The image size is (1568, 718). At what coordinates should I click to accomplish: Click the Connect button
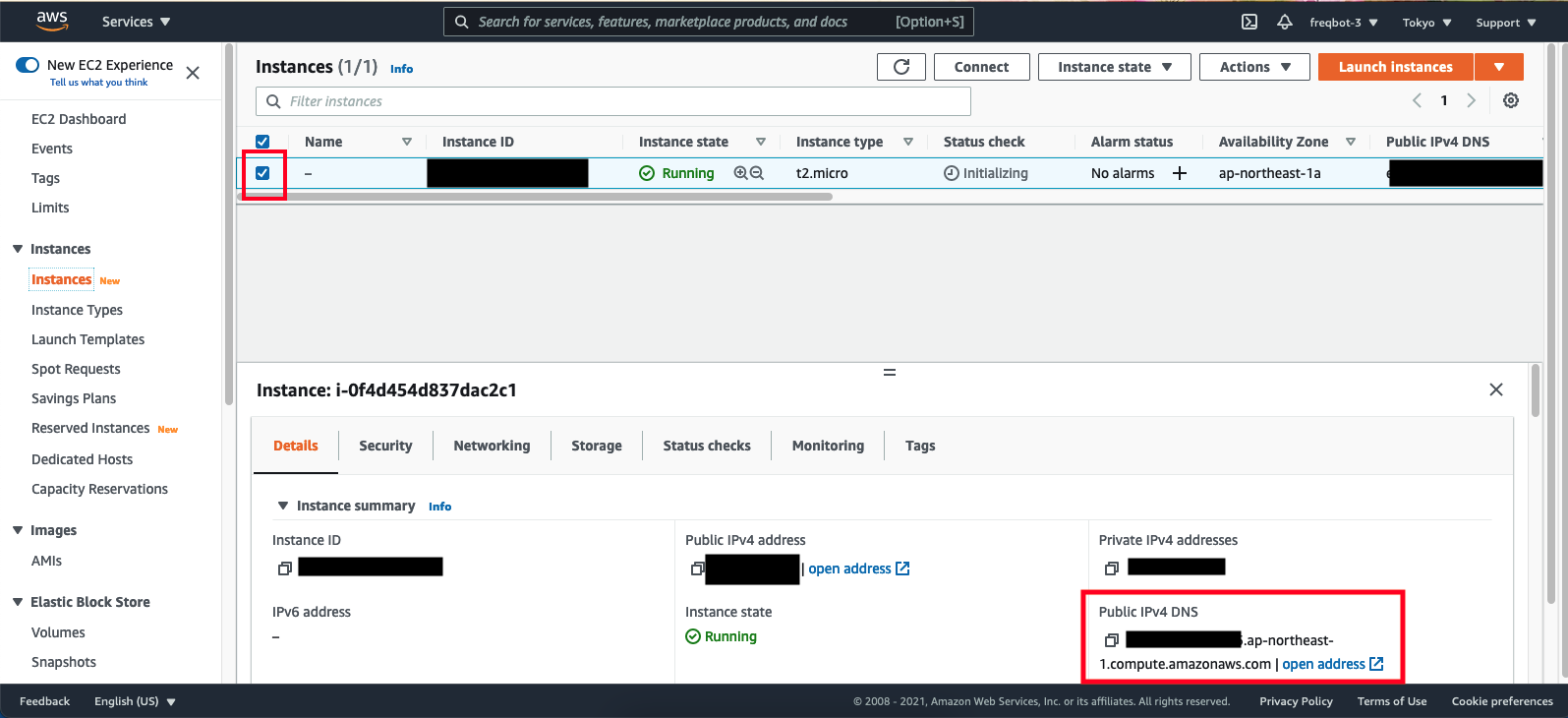[x=981, y=67]
